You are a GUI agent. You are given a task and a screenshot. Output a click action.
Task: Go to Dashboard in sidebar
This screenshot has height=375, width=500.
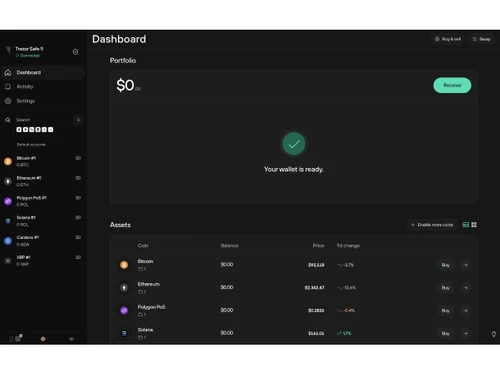(43, 73)
